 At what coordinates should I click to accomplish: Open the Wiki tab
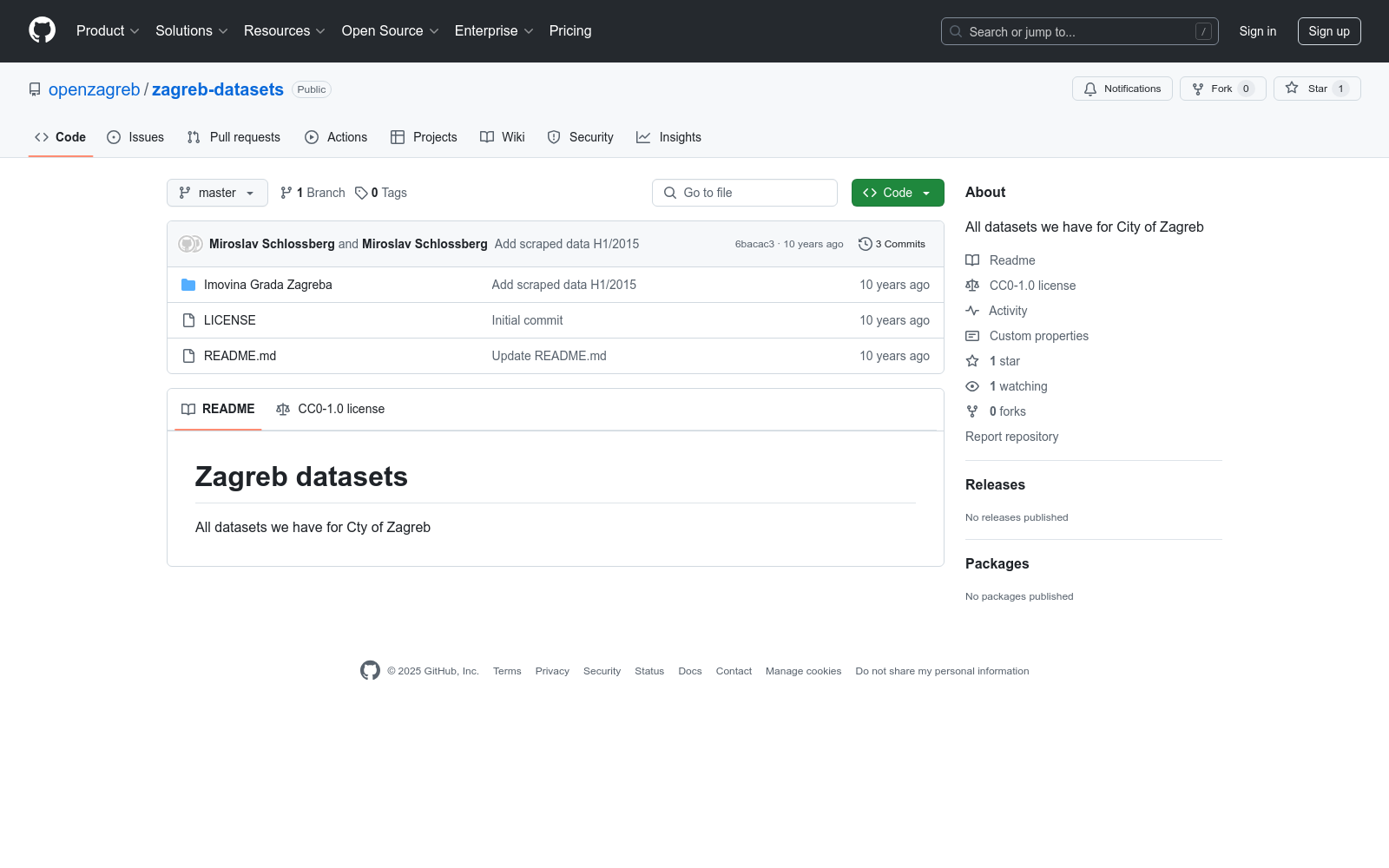tap(503, 137)
